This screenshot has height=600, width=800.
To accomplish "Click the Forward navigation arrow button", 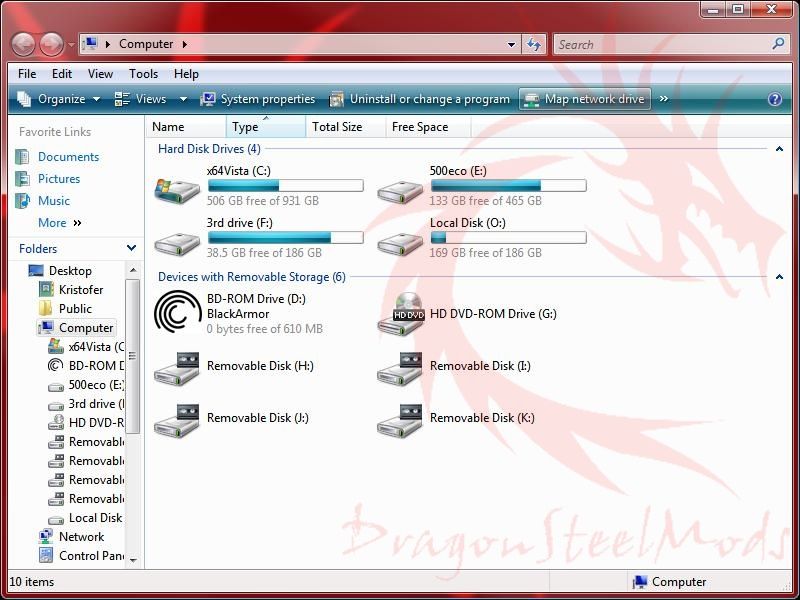I will coord(52,44).
